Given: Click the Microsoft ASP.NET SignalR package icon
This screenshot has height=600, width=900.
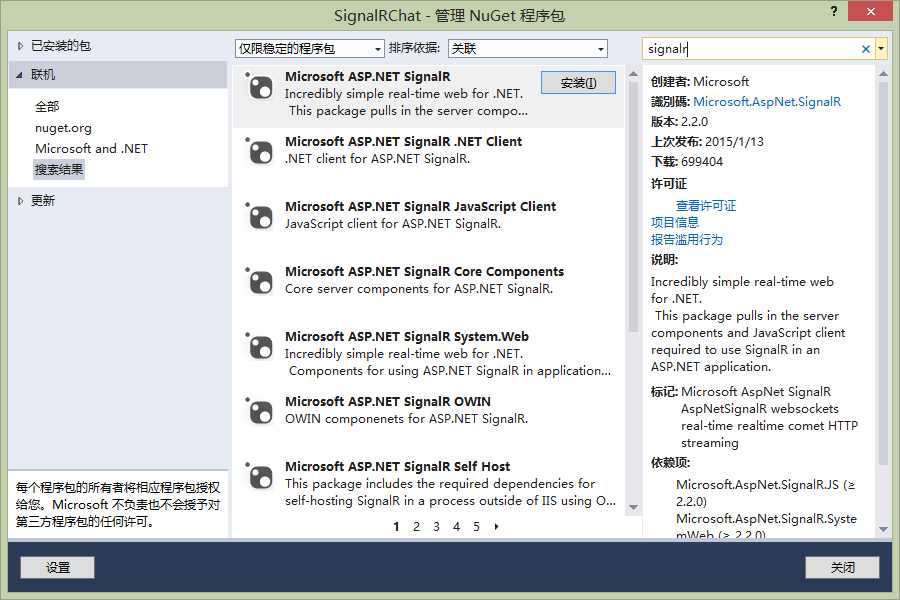Looking at the screenshot, I should [261, 88].
